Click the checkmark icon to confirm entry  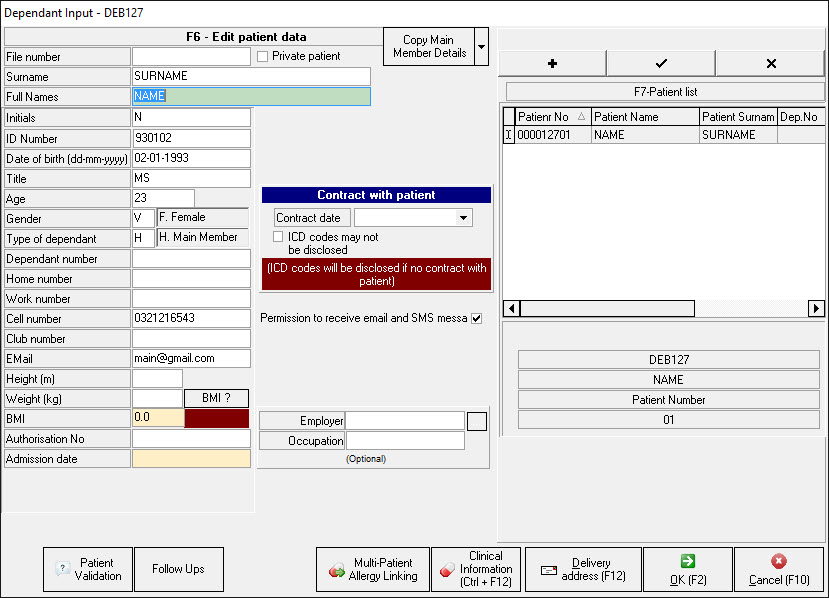(661, 63)
